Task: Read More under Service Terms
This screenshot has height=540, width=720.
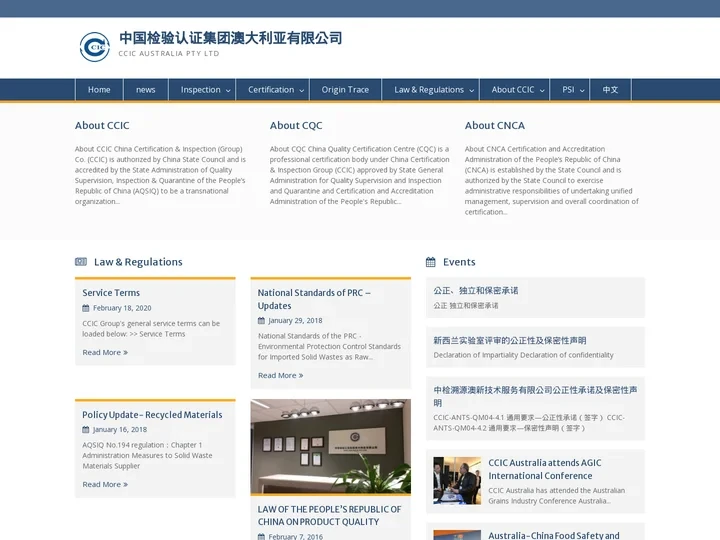Action: tap(105, 352)
